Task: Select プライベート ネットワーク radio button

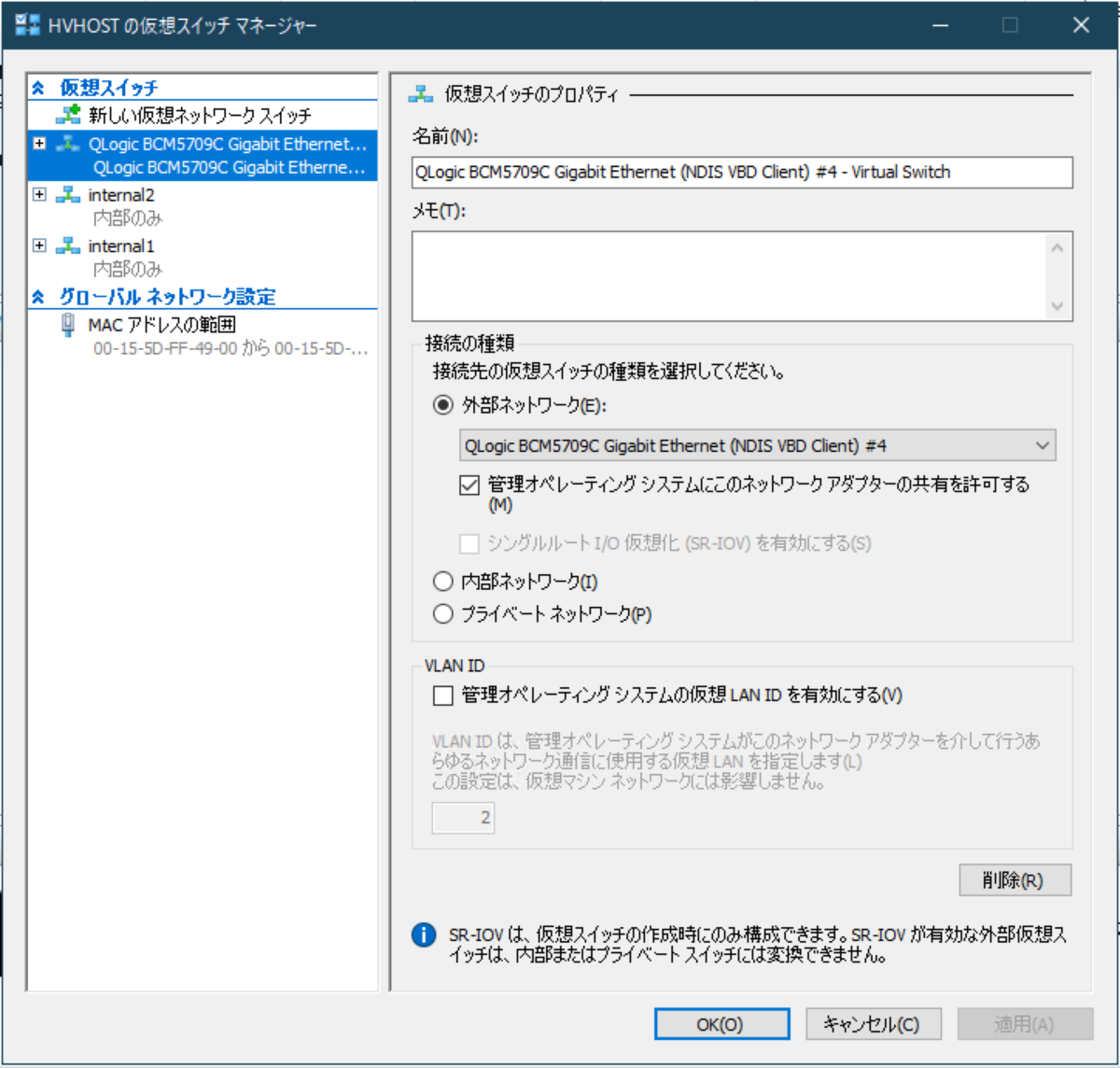Action: pos(443,614)
